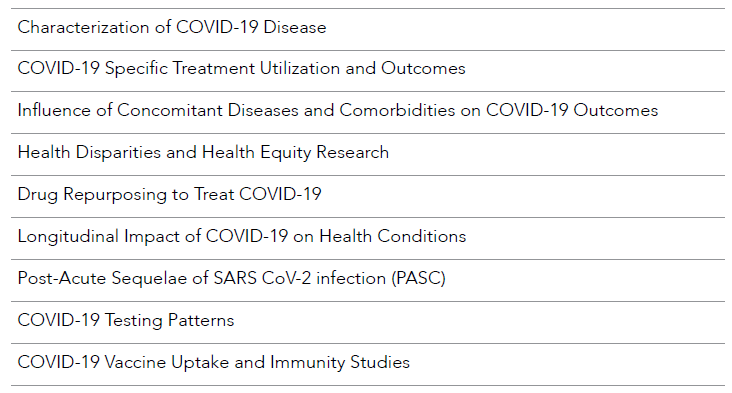Viewport: 732px width, 393px height.
Task: Click the 'Treatment Utilization' words
Action: (x=256, y=69)
